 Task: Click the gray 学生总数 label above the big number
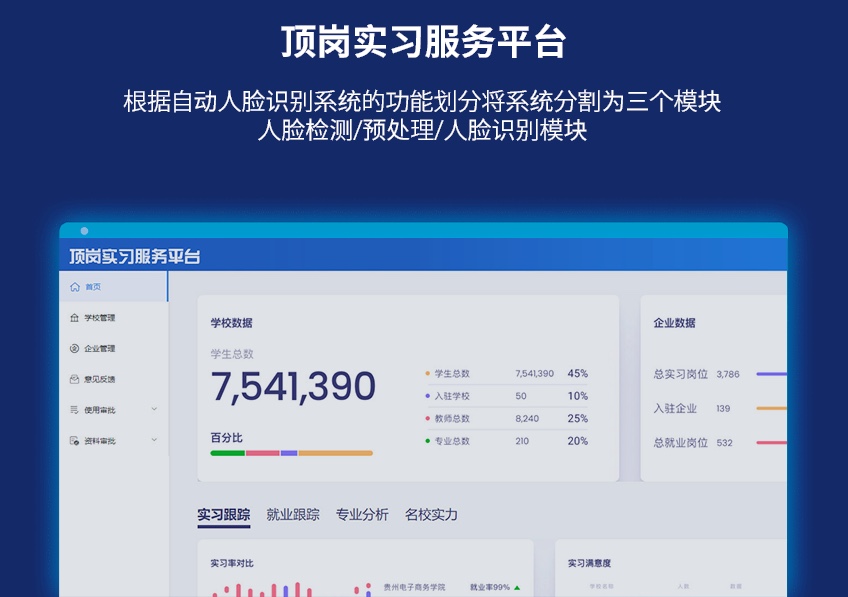[x=232, y=354]
